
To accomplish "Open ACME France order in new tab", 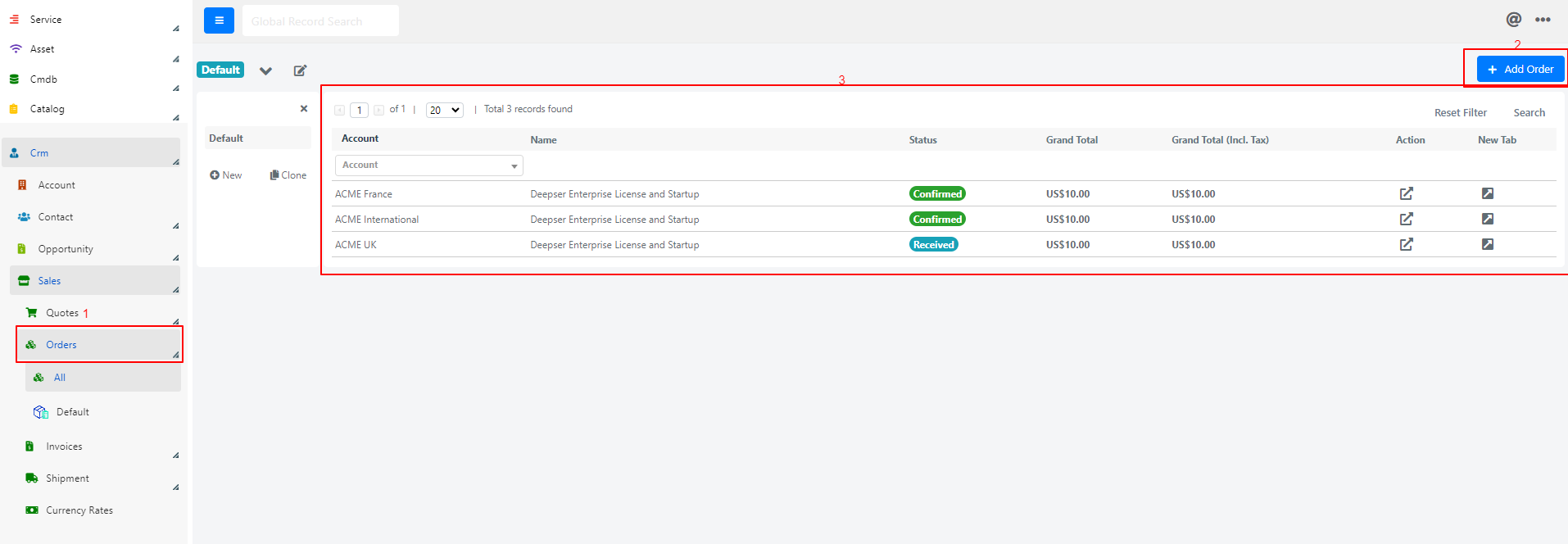I will [x=1488, y=194].
